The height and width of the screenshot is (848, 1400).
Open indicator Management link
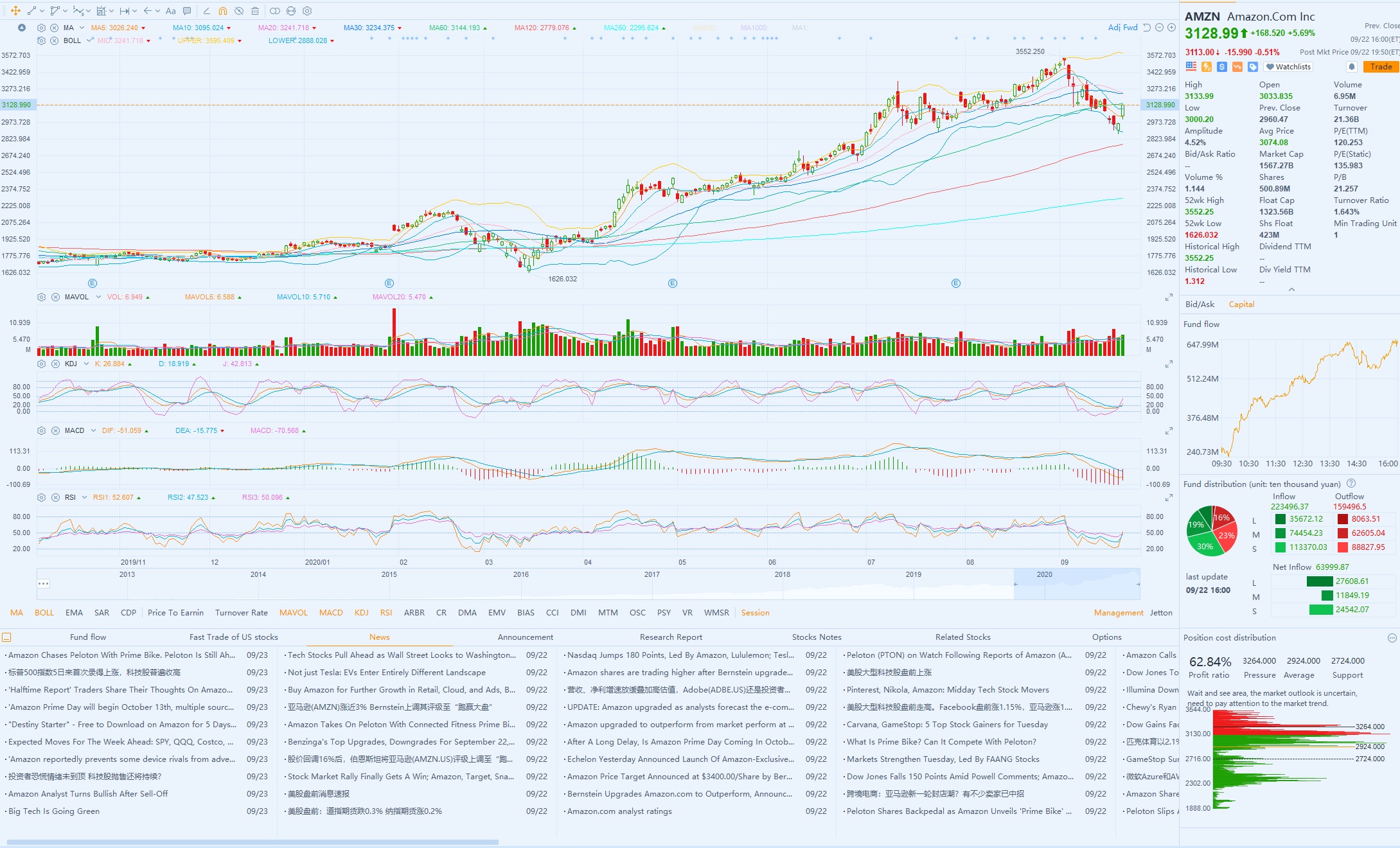(x=1119, y=612)
